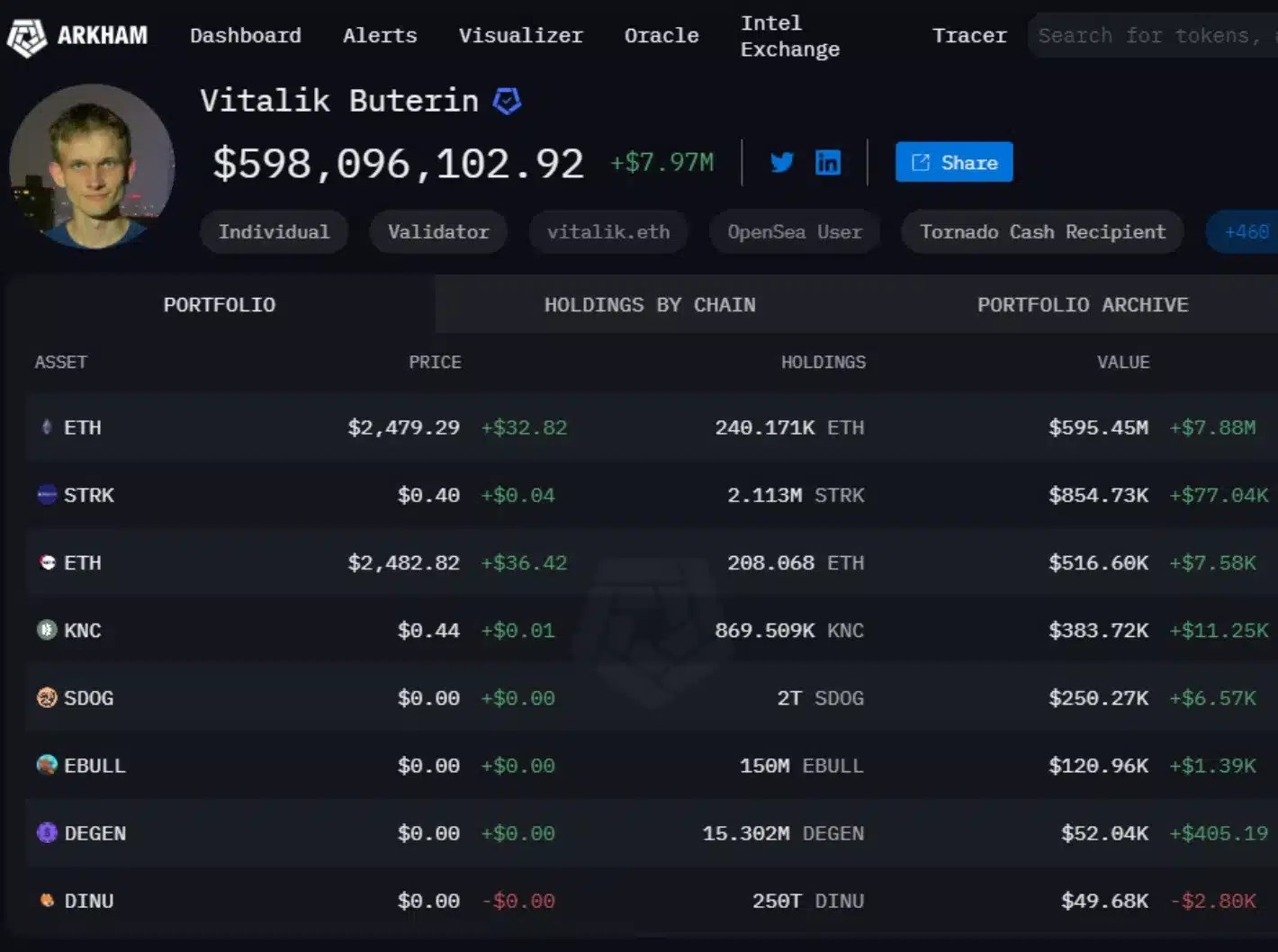The image size is (1278, 952).
Task: Click the $516.60K value
Action: [x=1098, y=562]
